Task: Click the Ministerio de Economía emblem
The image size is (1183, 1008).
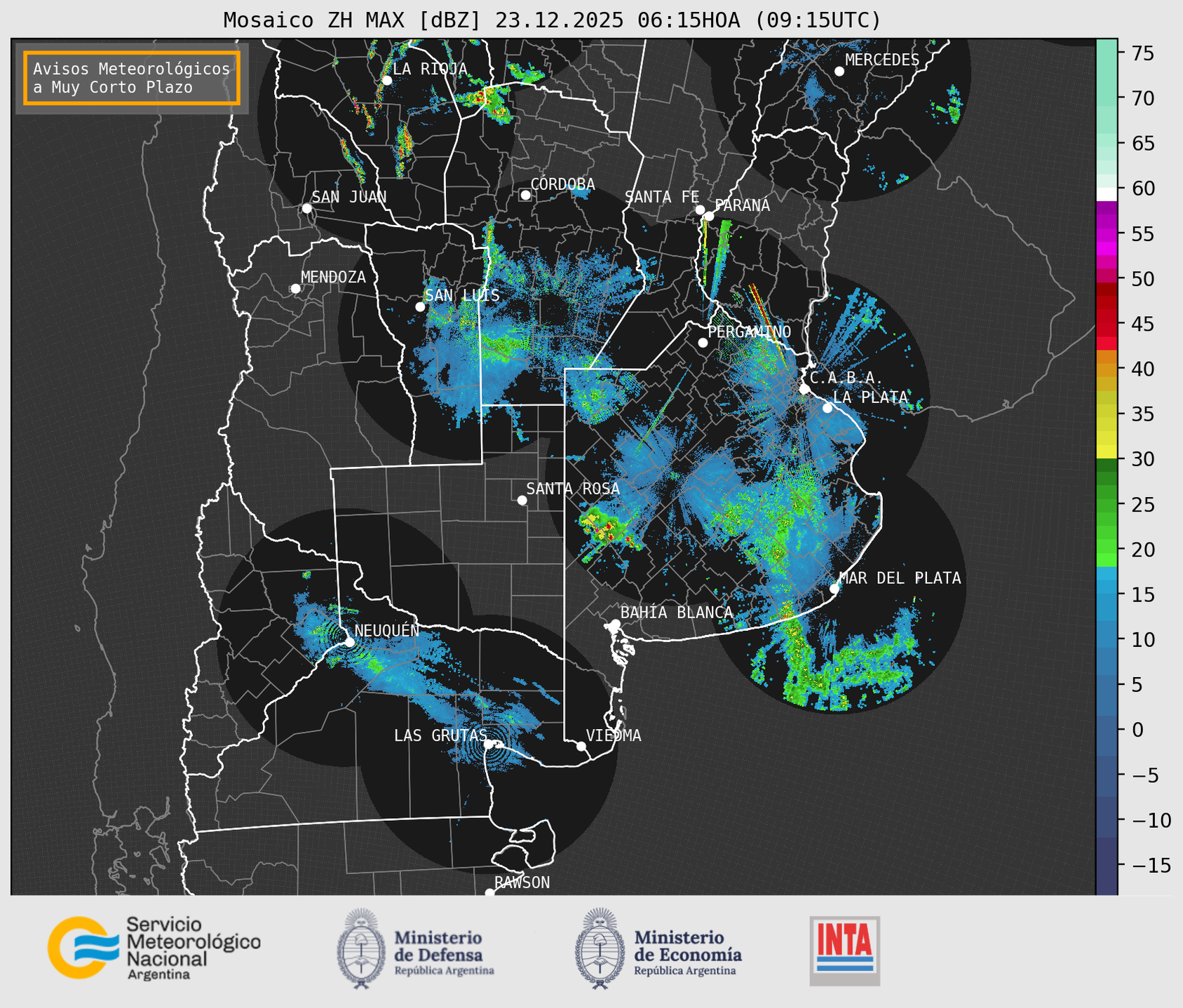Action: pos(600,949)
